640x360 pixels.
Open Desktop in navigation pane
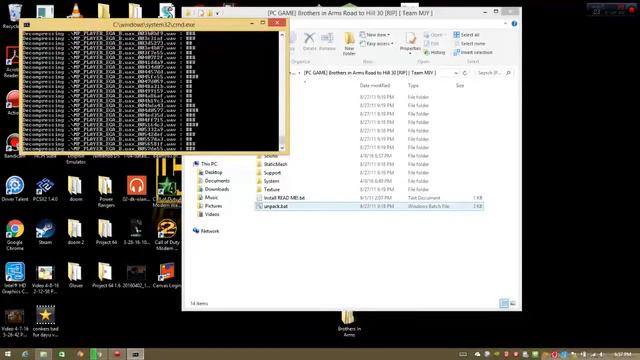[x=213, y=172]
